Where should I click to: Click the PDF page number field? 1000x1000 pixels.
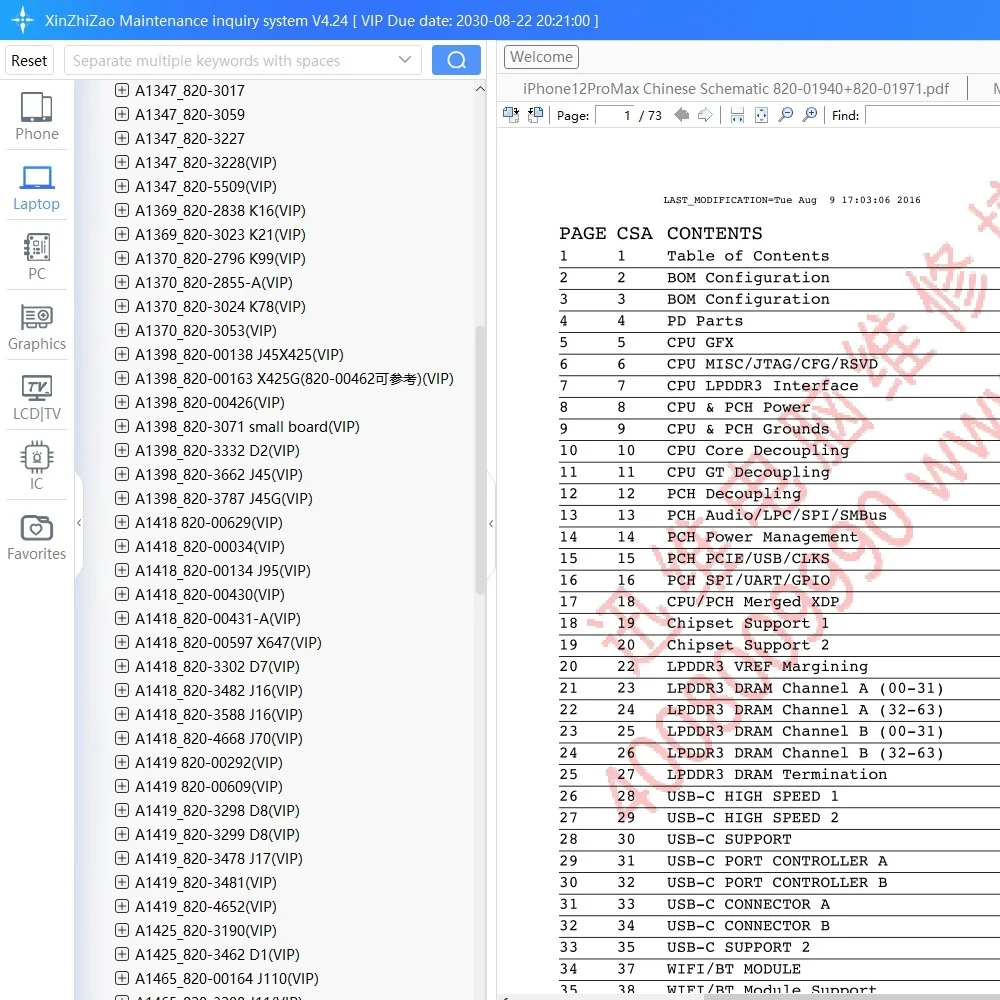pos(615,115)
